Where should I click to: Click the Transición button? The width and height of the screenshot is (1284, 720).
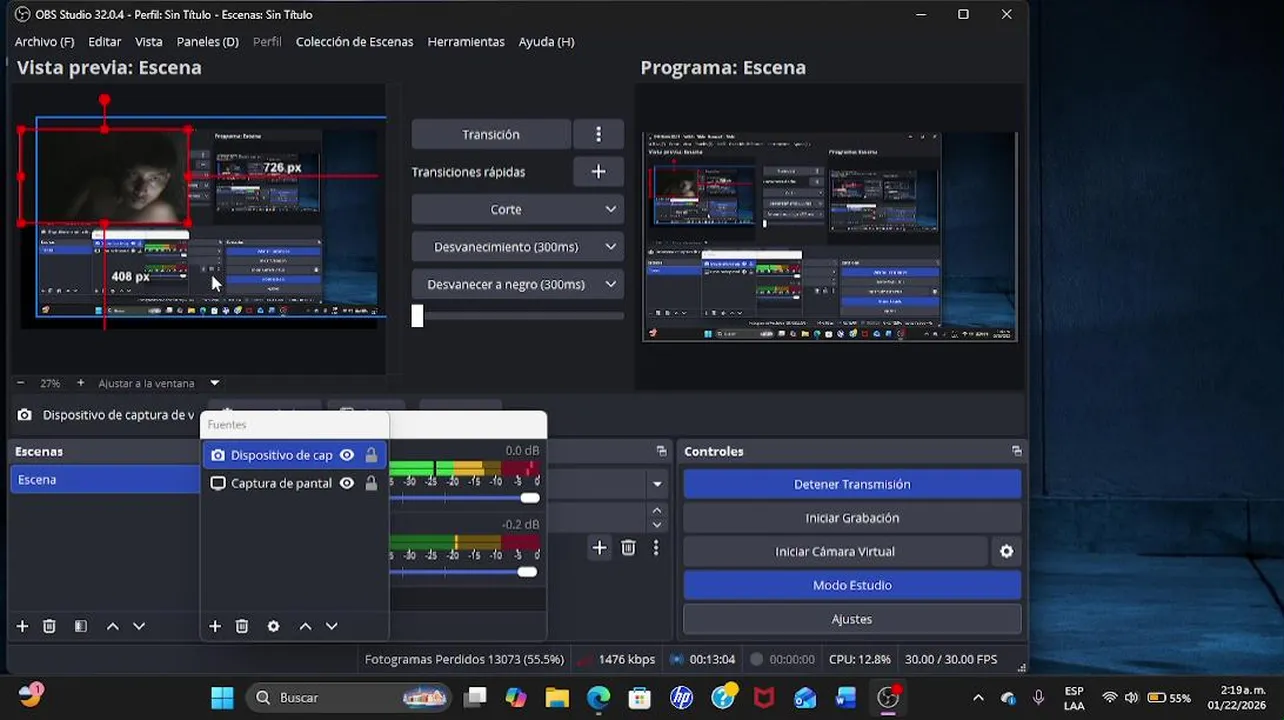coord(491,134)
